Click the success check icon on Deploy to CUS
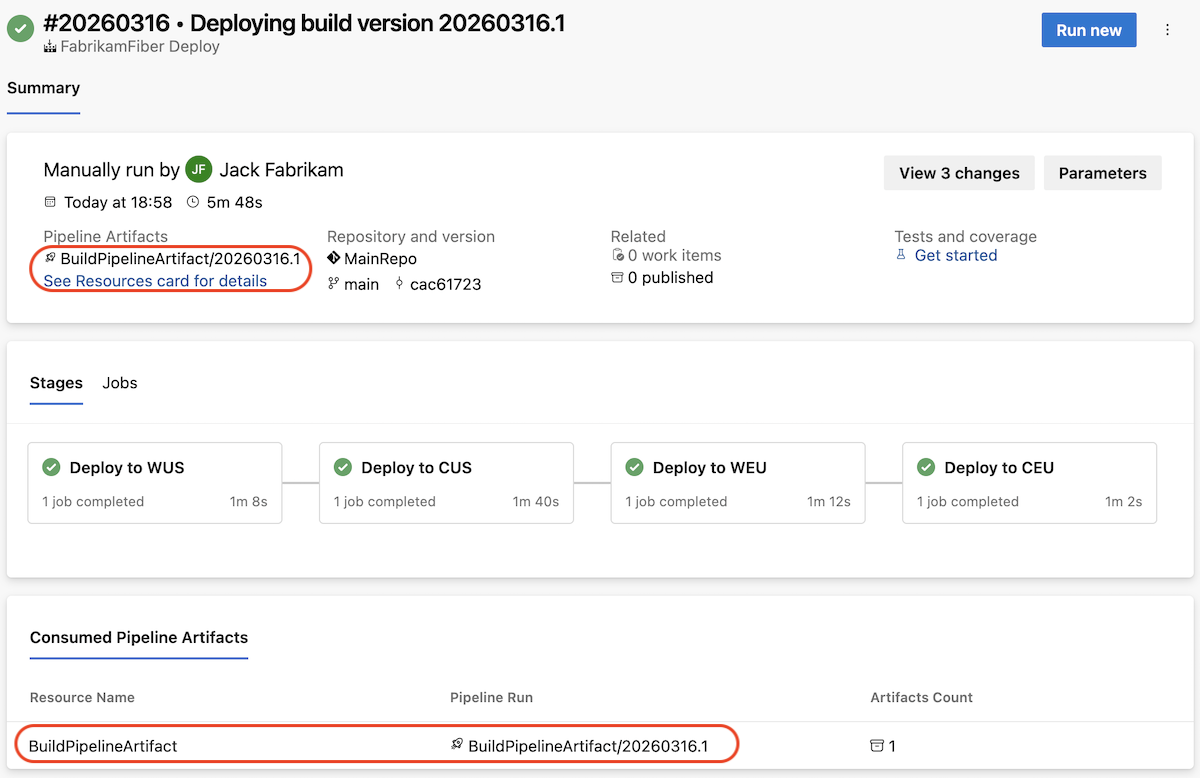1200x778 pixels. (x=343, y=467)
